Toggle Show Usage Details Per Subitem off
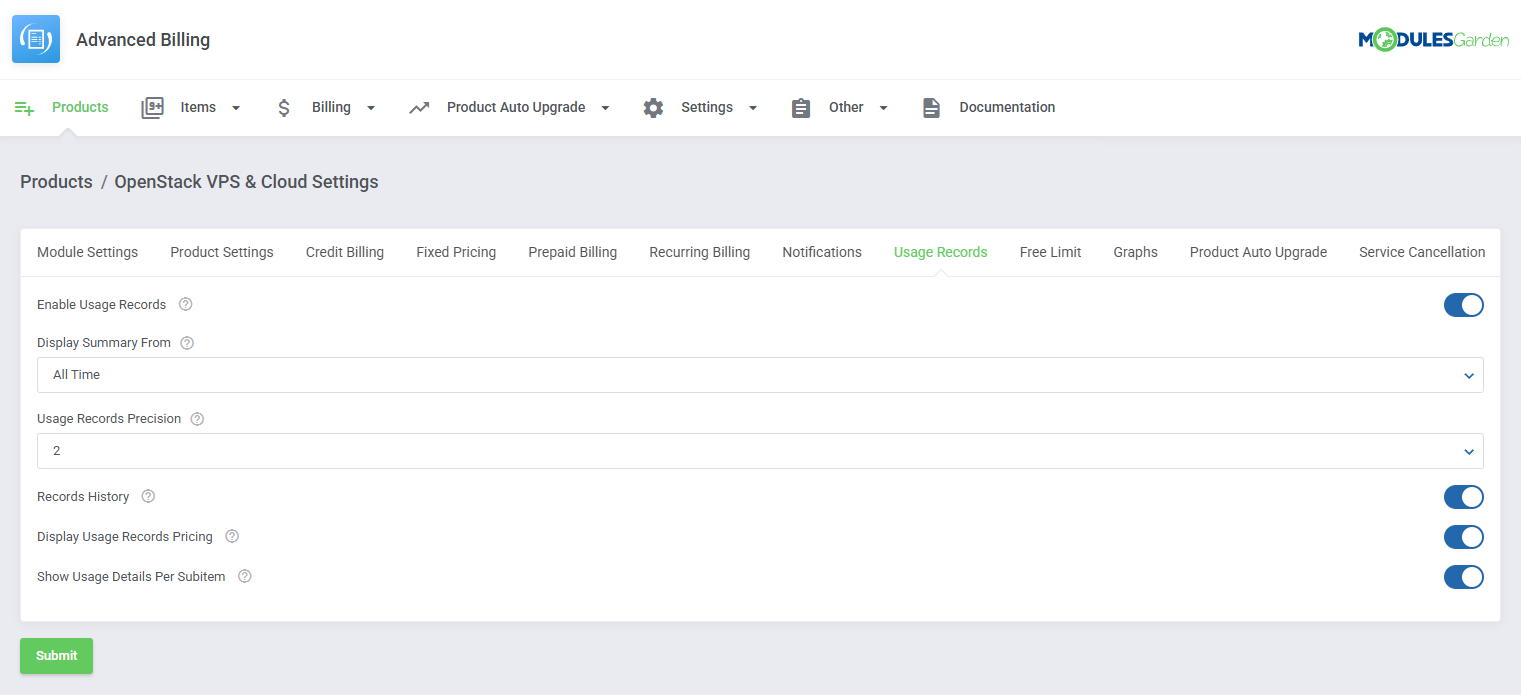The width and height of the screenshot is (1521, 695). coord(1463,577)
